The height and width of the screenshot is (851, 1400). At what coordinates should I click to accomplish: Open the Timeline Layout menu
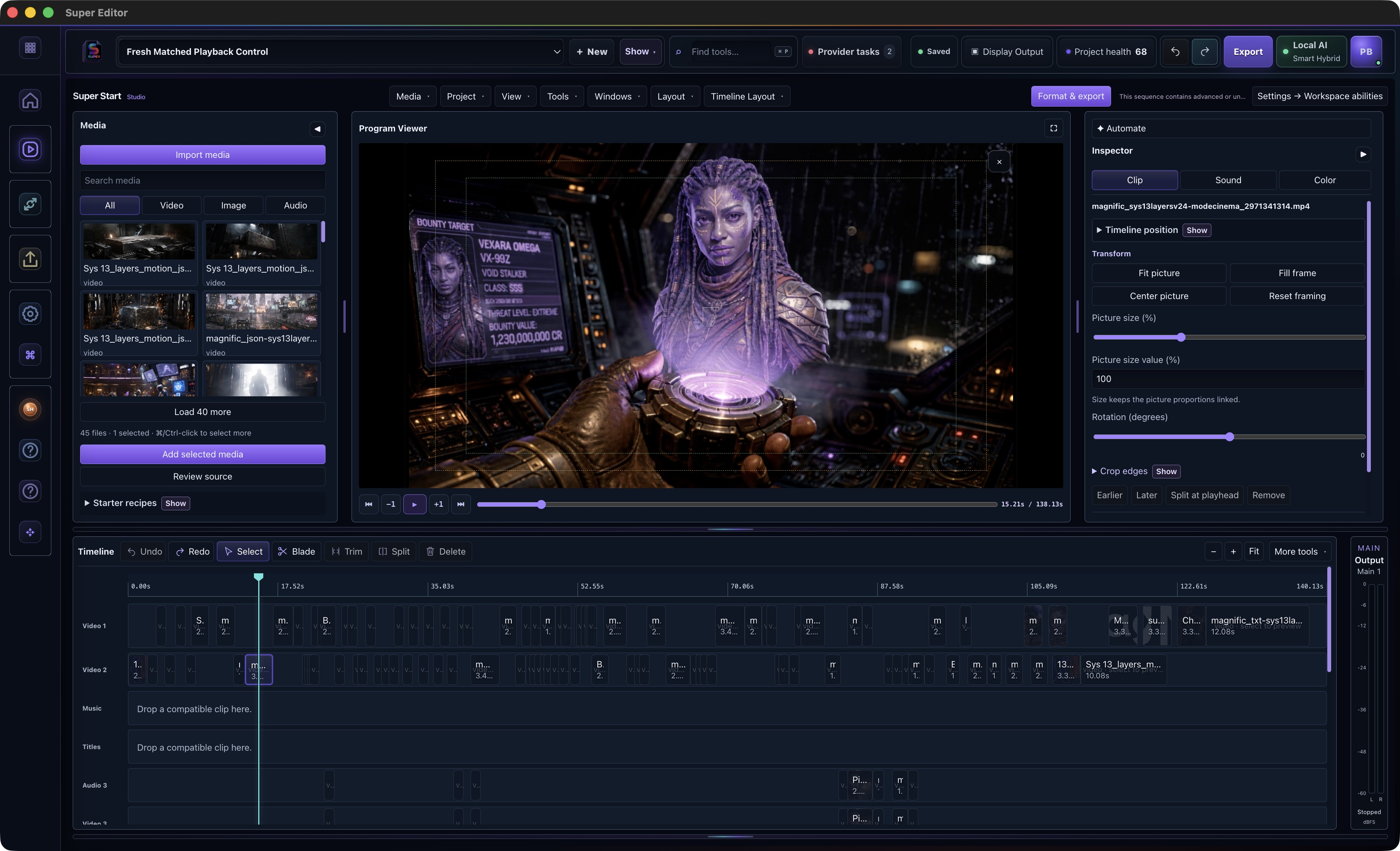click(x=747, y=96)
